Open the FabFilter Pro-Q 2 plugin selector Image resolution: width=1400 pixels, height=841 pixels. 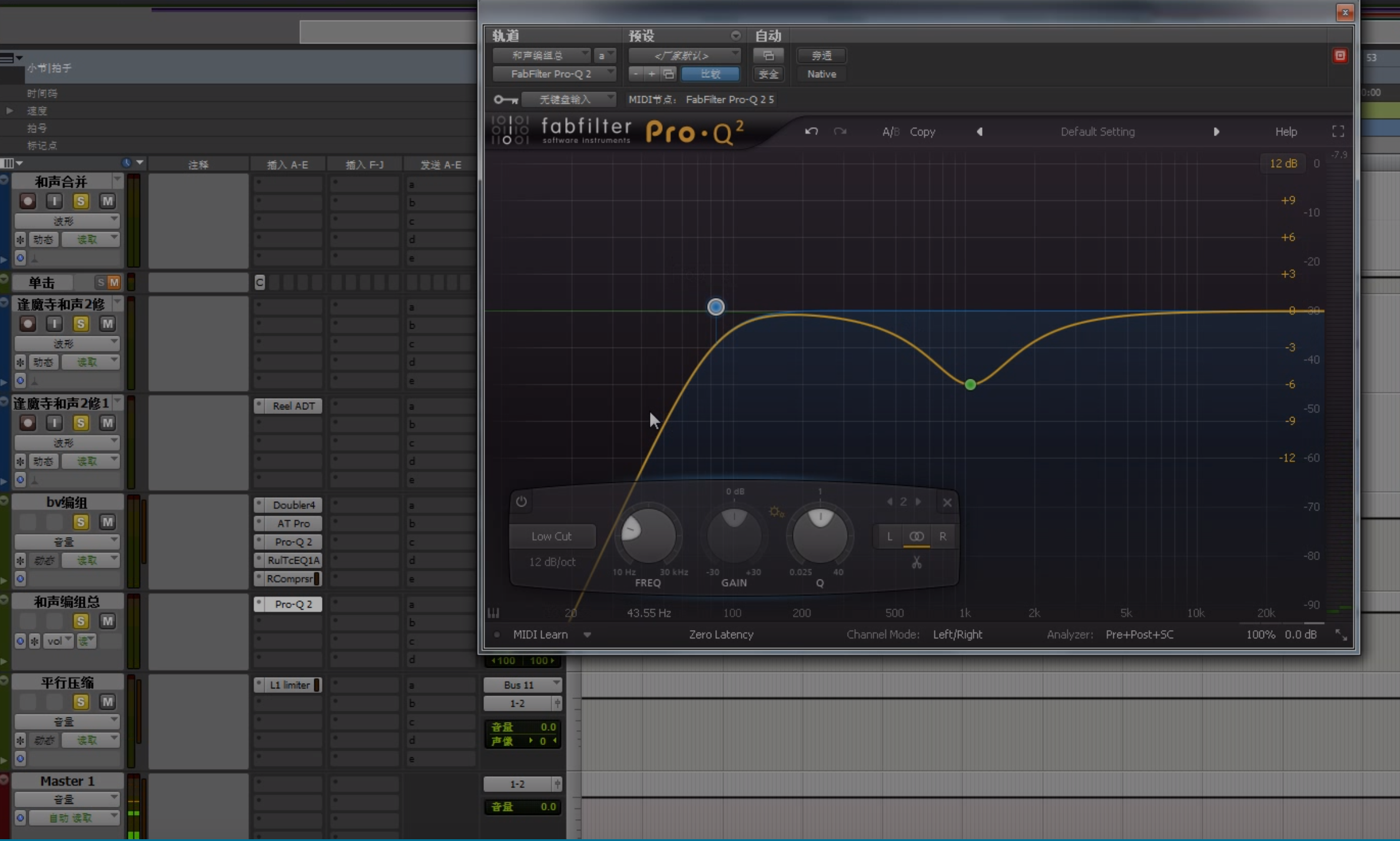(553, 74)
